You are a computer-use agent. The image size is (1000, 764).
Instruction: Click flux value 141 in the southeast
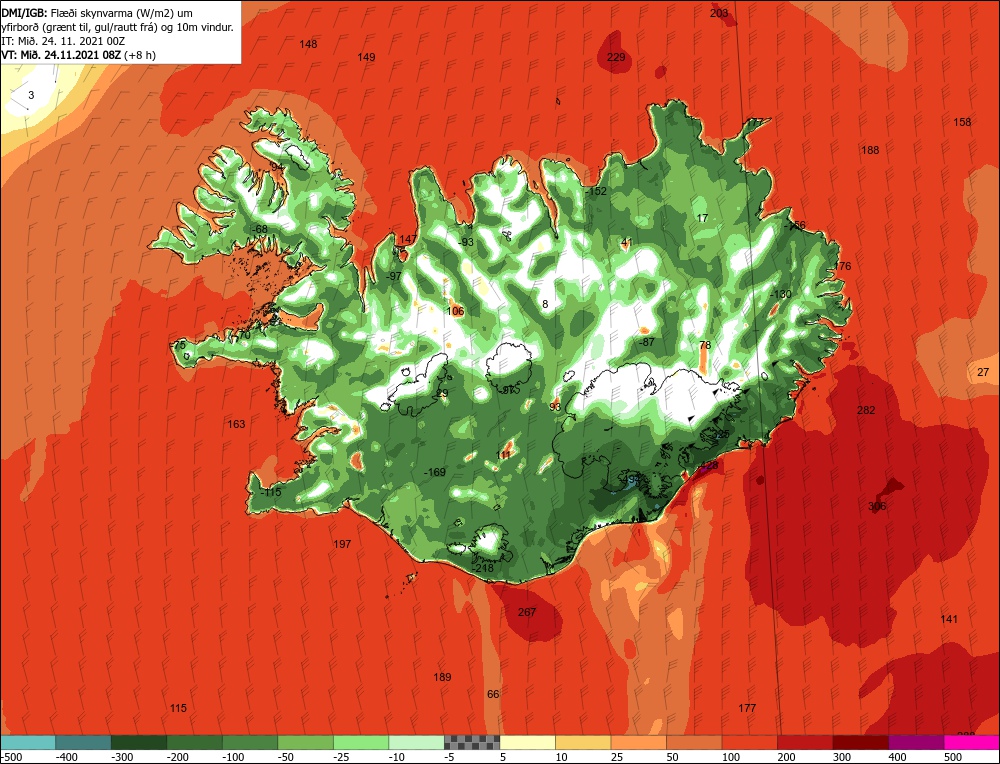949,619
